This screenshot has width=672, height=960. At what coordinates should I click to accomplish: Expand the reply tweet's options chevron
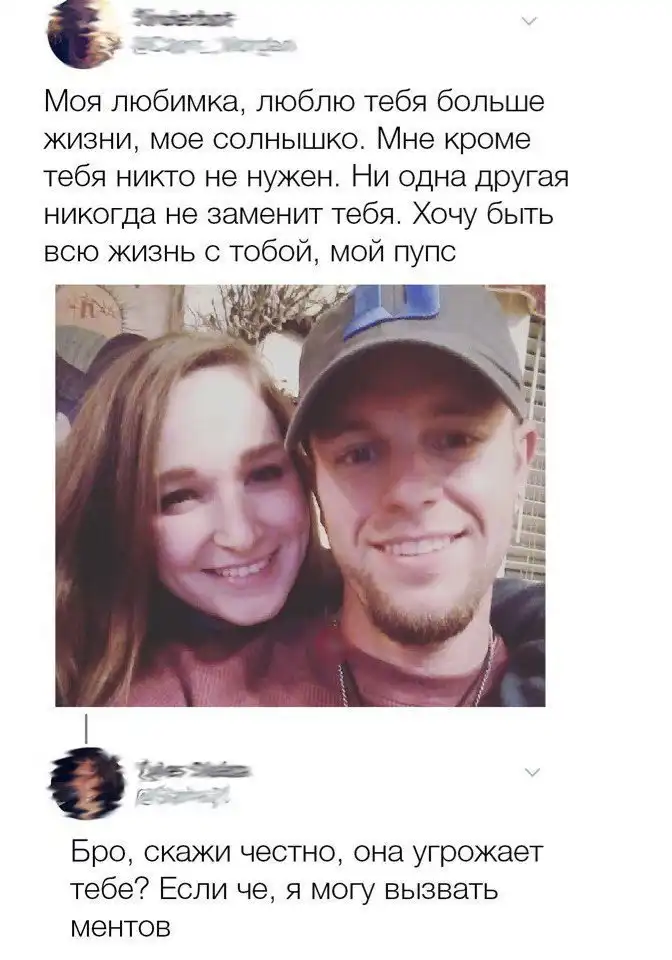point(533,773)
